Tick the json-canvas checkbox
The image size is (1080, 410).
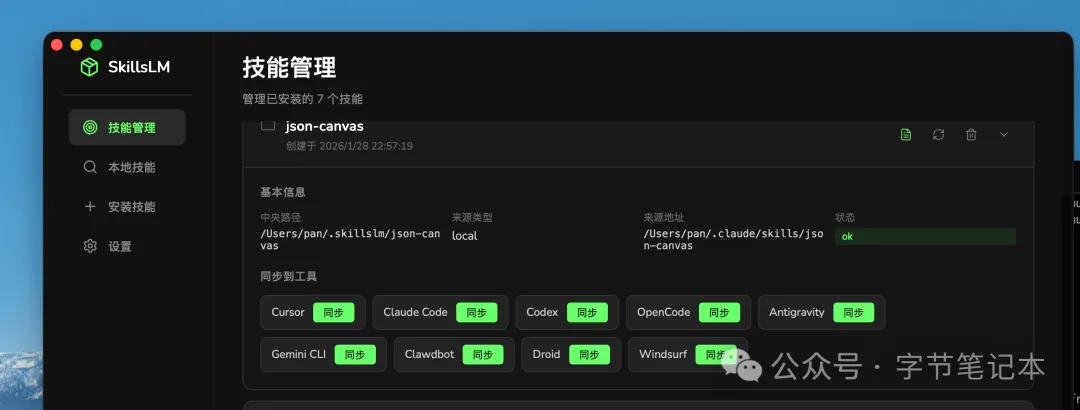tap(268, 125)
